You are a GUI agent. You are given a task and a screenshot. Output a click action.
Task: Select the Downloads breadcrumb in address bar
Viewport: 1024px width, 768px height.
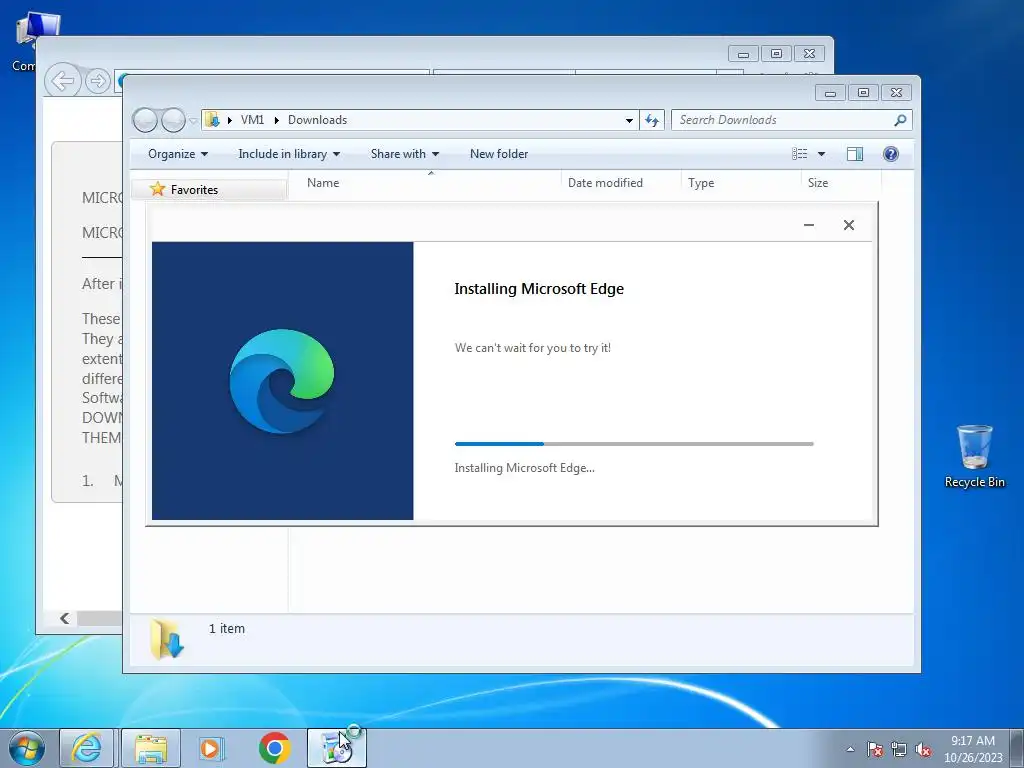[317, 120]
